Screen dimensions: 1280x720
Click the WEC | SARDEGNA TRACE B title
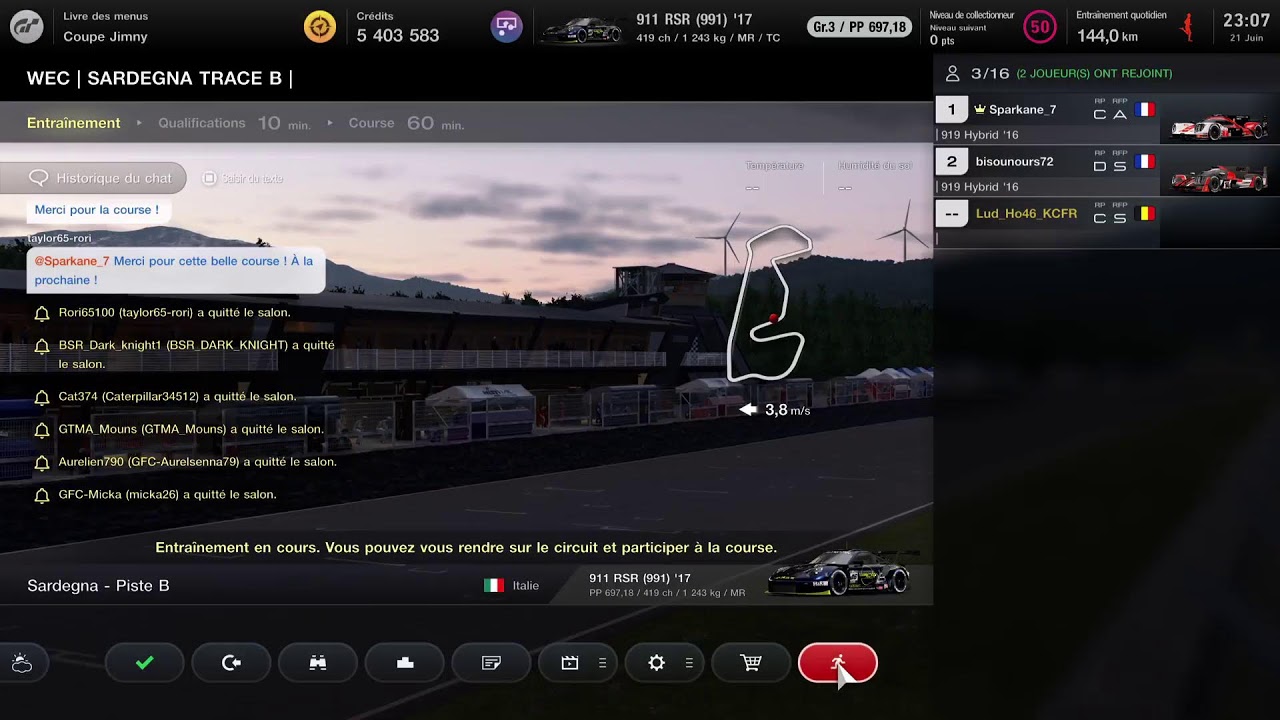160,78
